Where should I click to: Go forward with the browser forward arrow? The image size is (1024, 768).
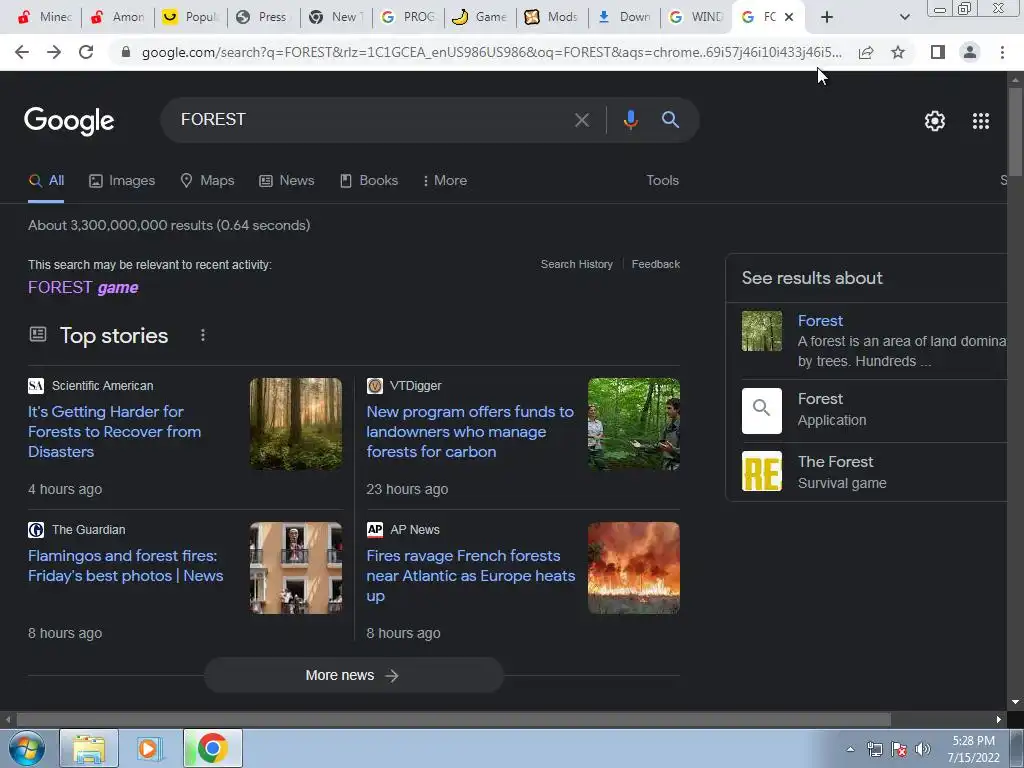(x=54, y=52)
